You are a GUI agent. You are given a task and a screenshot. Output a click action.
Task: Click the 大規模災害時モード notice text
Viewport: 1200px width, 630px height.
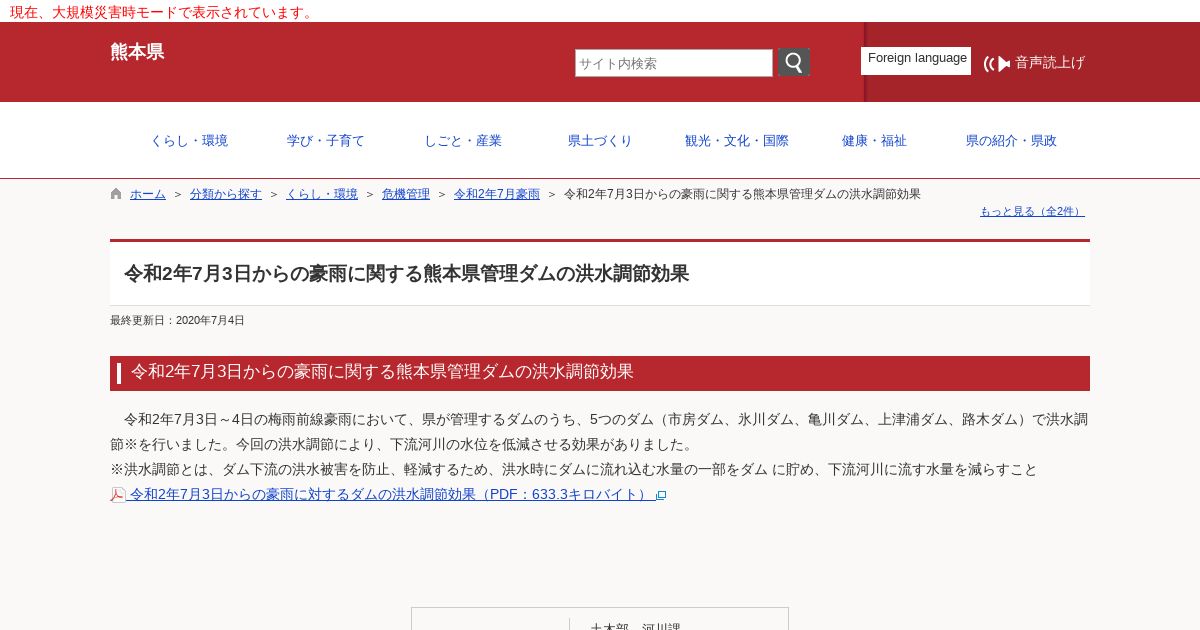[x=163, y=12]
